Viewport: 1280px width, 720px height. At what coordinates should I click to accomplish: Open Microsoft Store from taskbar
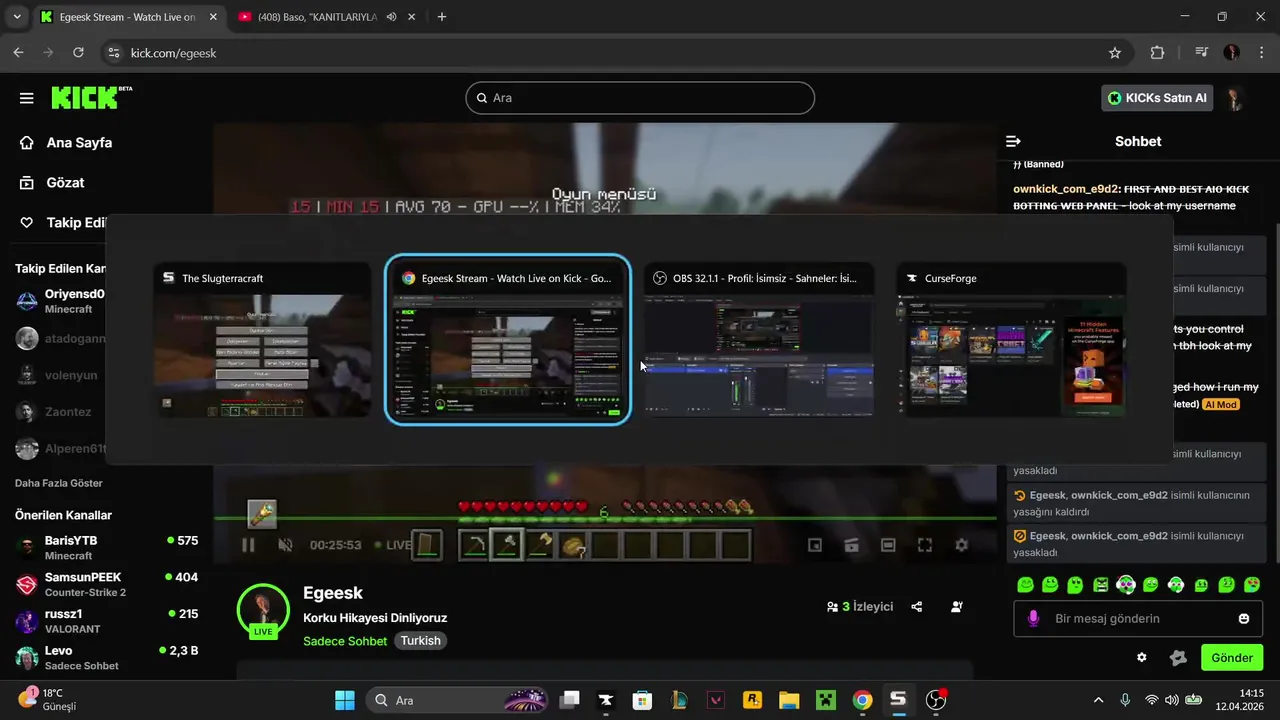(x=642, y=700)
